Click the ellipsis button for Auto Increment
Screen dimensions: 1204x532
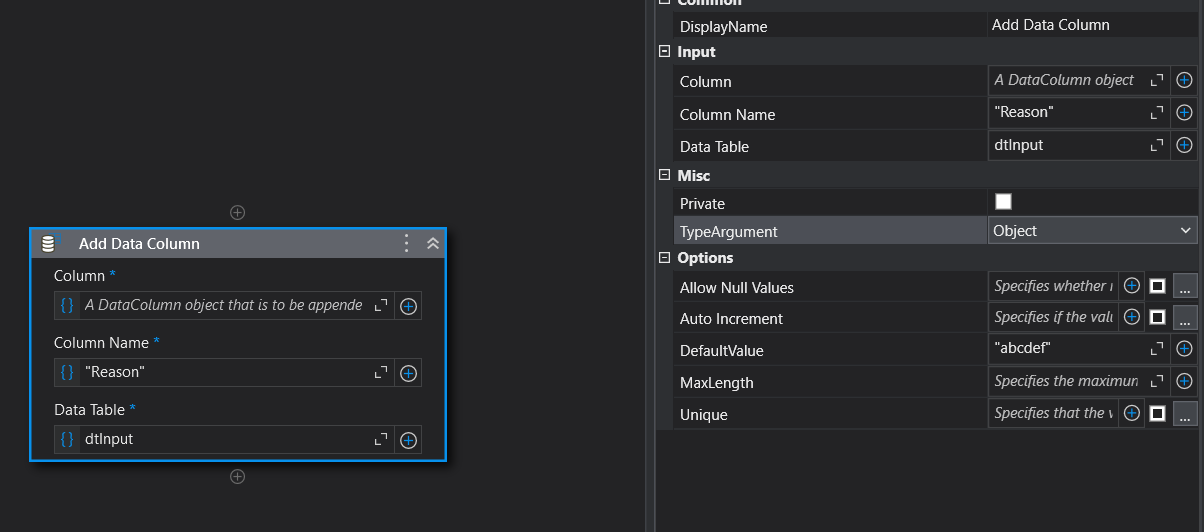click(x=1185, y=318)
